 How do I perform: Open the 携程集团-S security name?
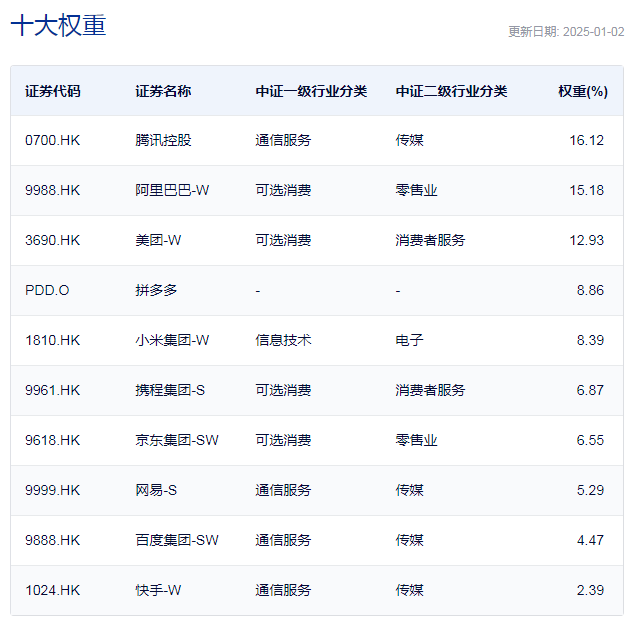tap(170, 390)
